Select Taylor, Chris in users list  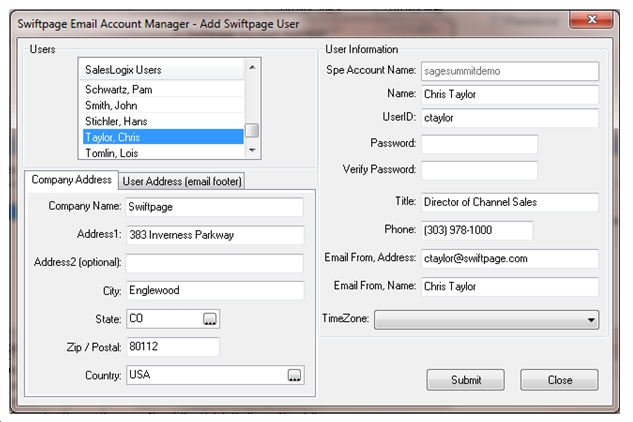[163, 137]
